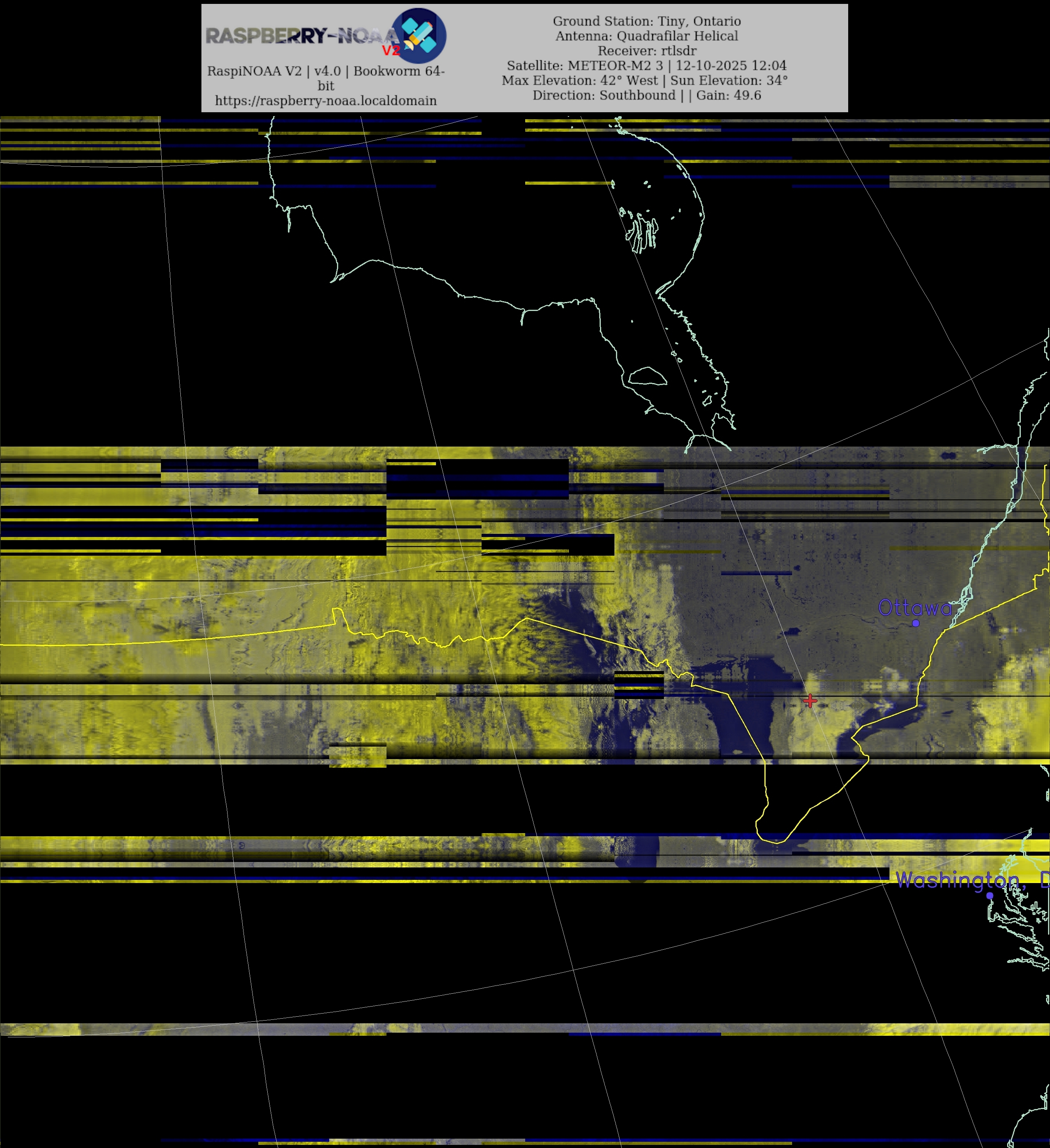
Task: Click the oval lake outline near coastline
Action: coord(648,376)
